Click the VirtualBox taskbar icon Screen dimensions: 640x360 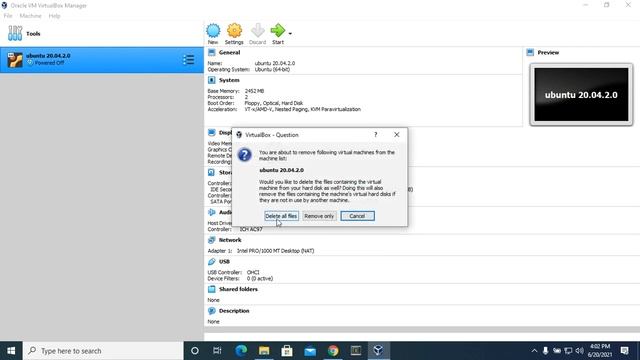378,351
